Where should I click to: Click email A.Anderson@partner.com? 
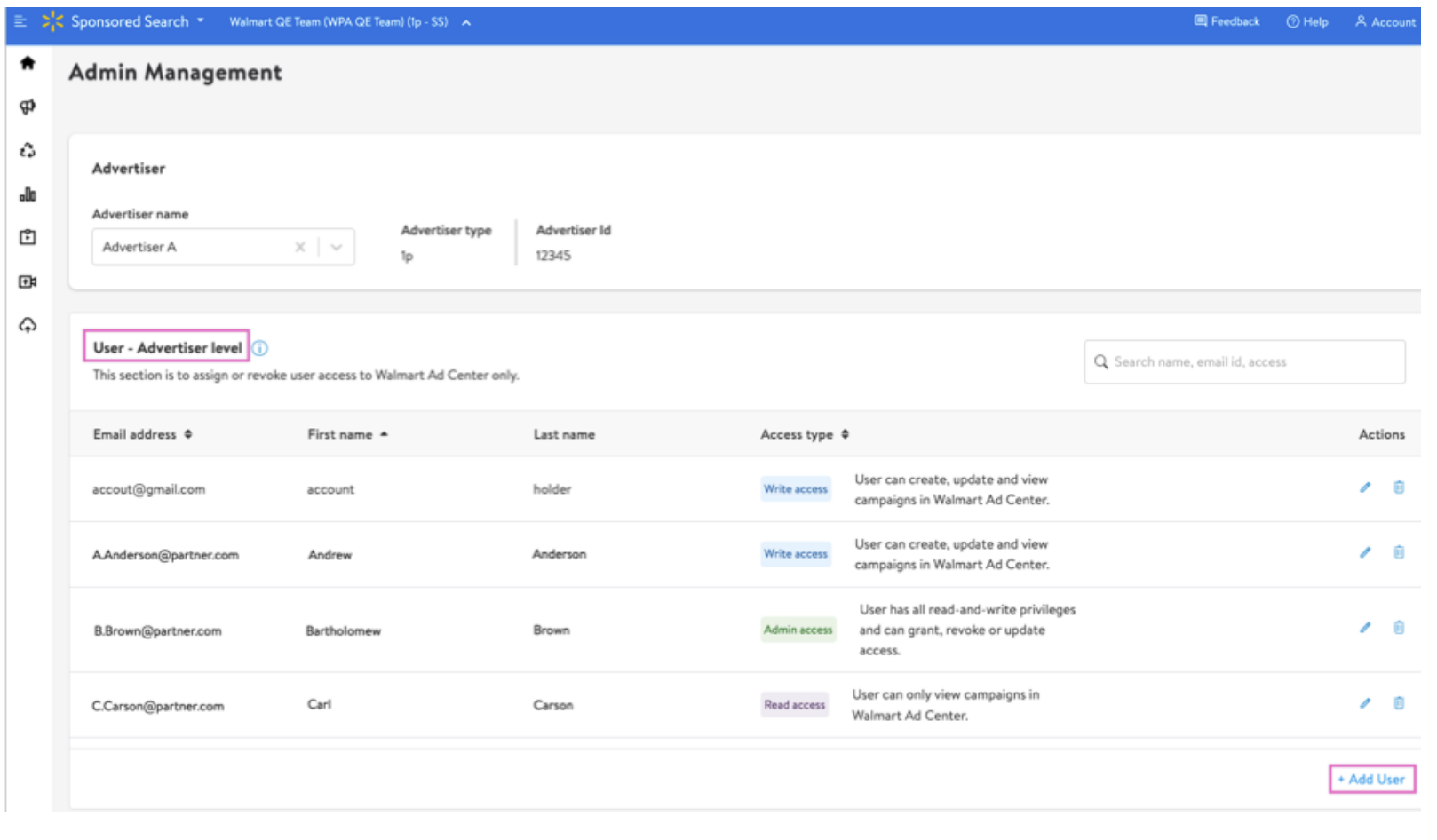tap(165, 556)
